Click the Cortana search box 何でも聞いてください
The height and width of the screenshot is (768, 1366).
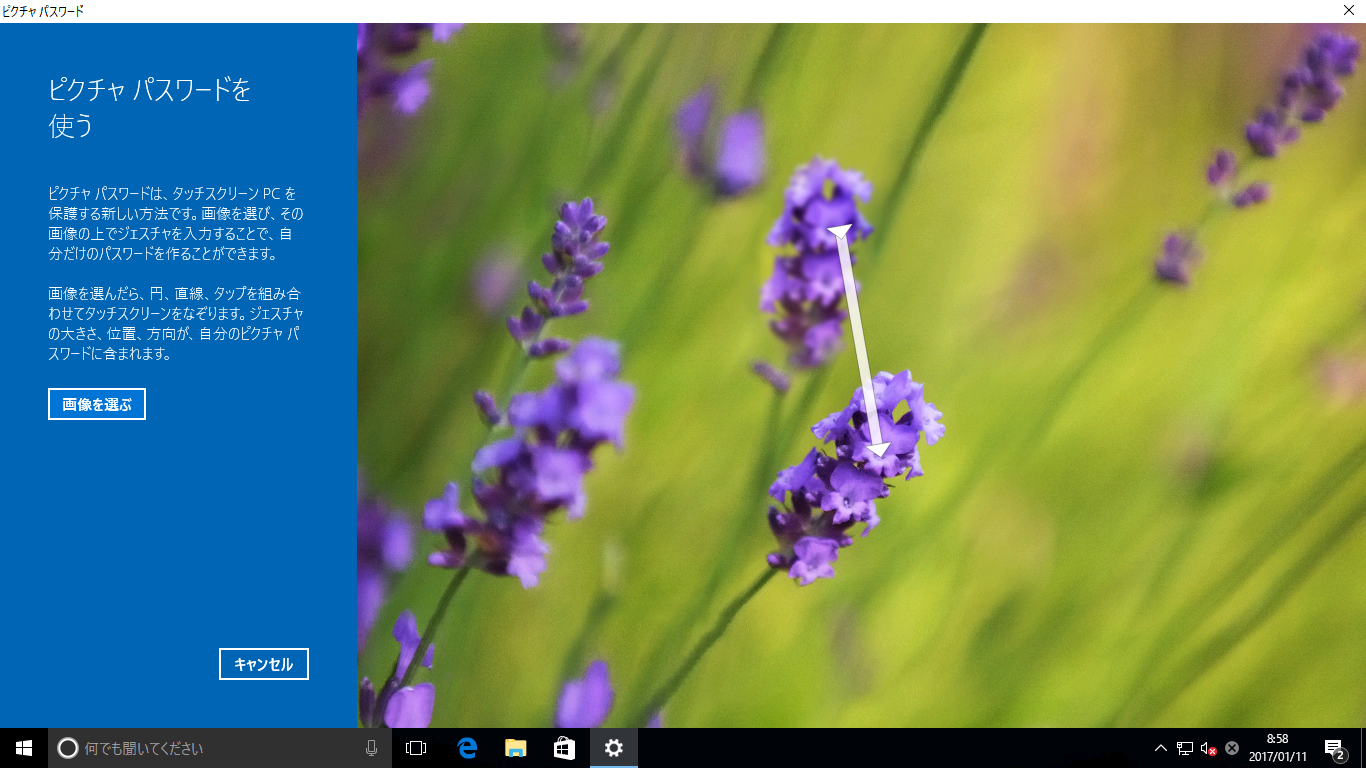click(x=219, y=748)
